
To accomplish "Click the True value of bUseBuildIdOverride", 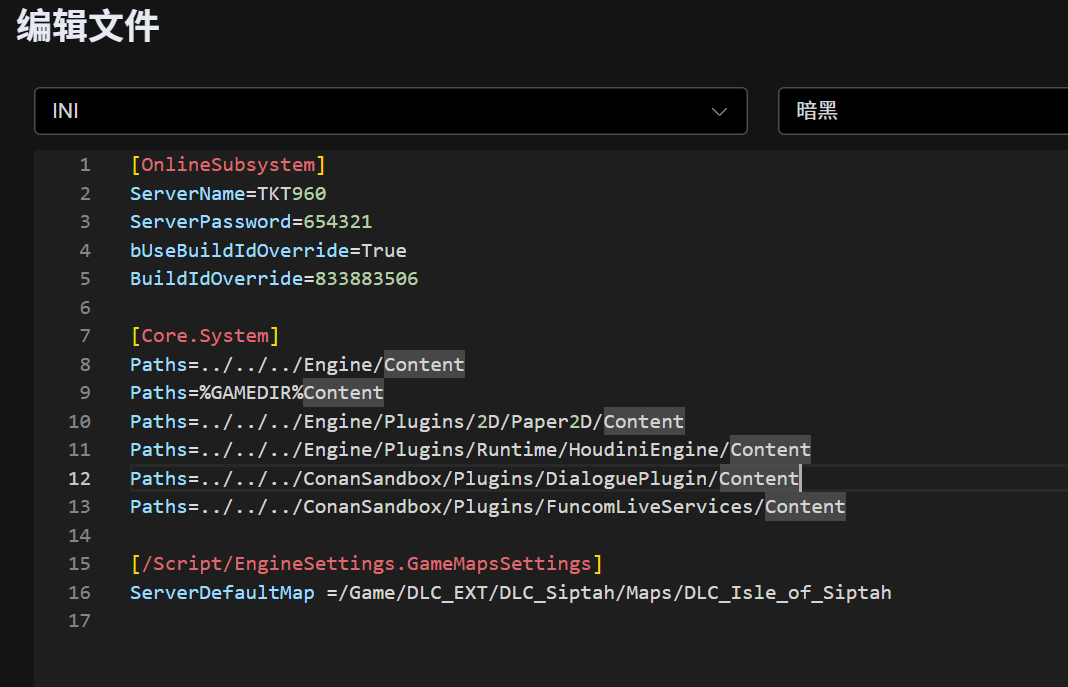I will tap(384, 250).
